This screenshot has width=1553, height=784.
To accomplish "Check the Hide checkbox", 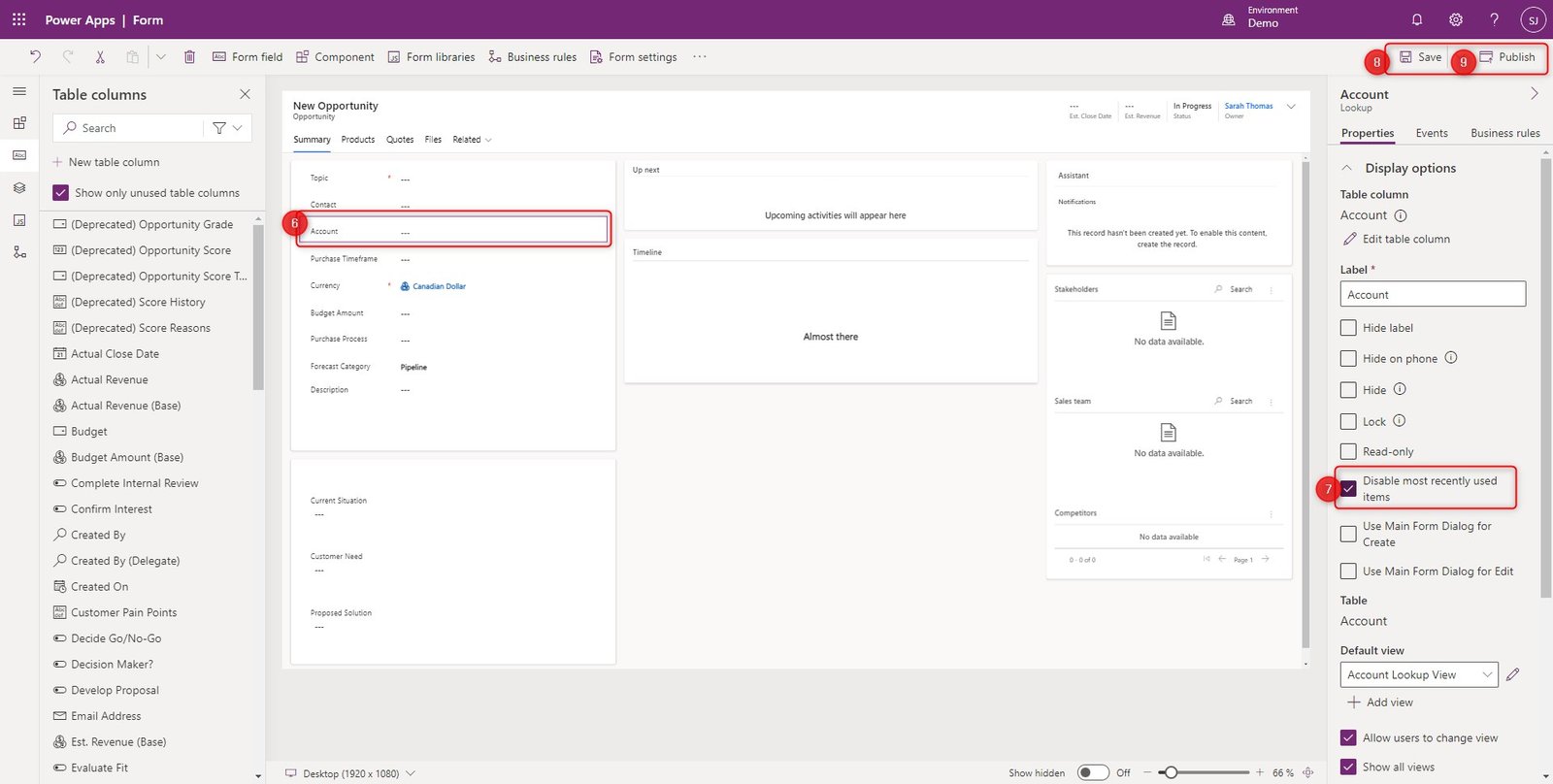I will click(1348, 390).
